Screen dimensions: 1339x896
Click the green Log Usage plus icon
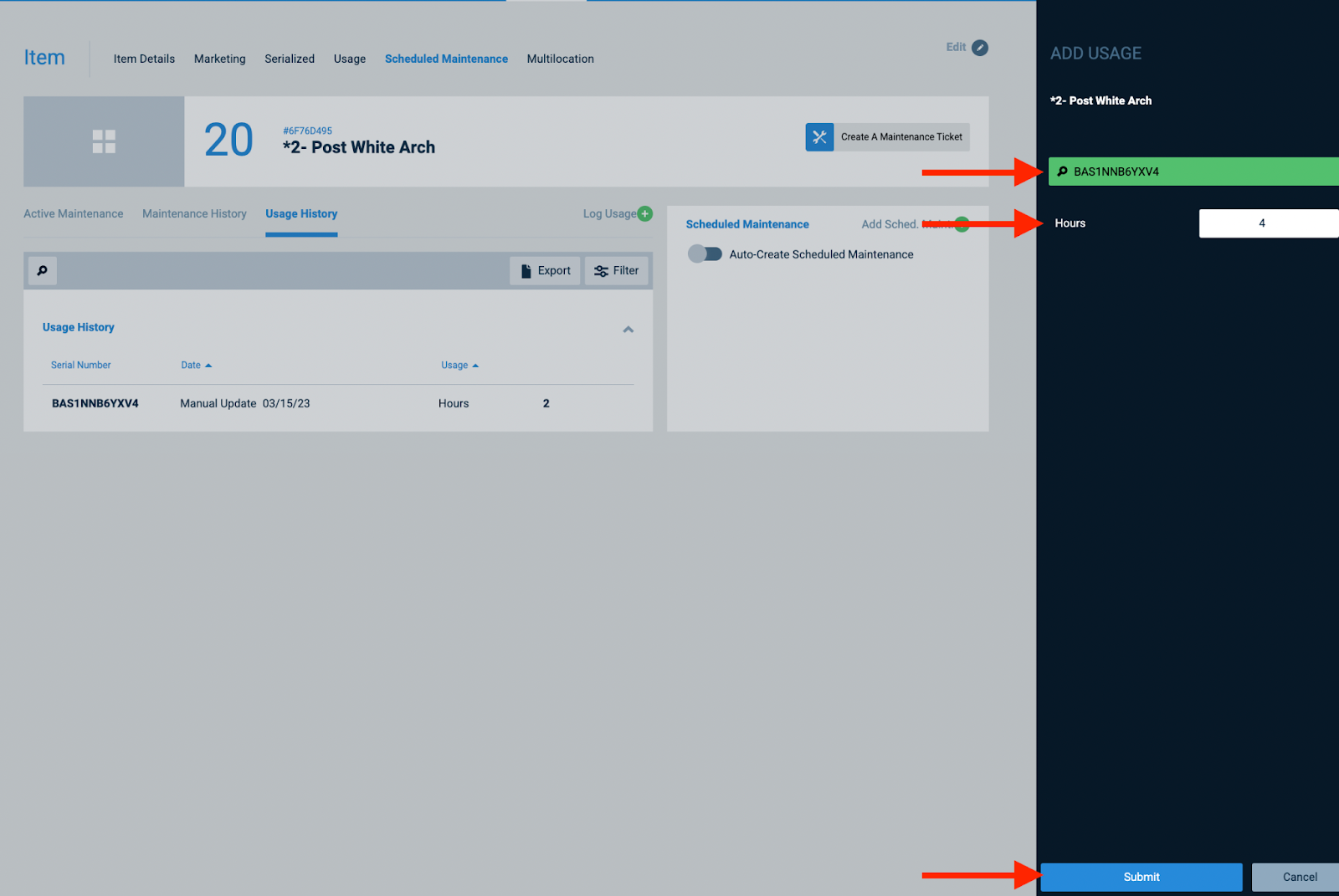point(644,213)
